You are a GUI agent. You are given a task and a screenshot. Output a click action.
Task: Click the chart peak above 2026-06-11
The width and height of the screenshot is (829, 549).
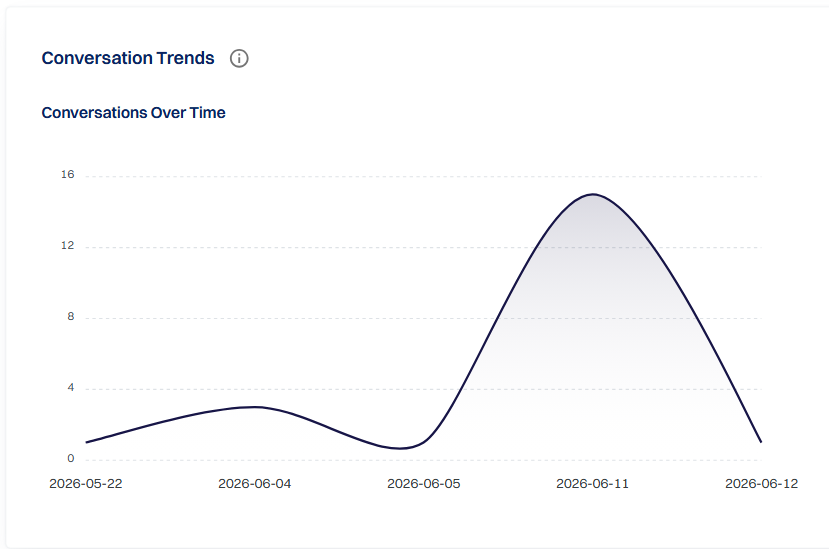pos(593,194)
